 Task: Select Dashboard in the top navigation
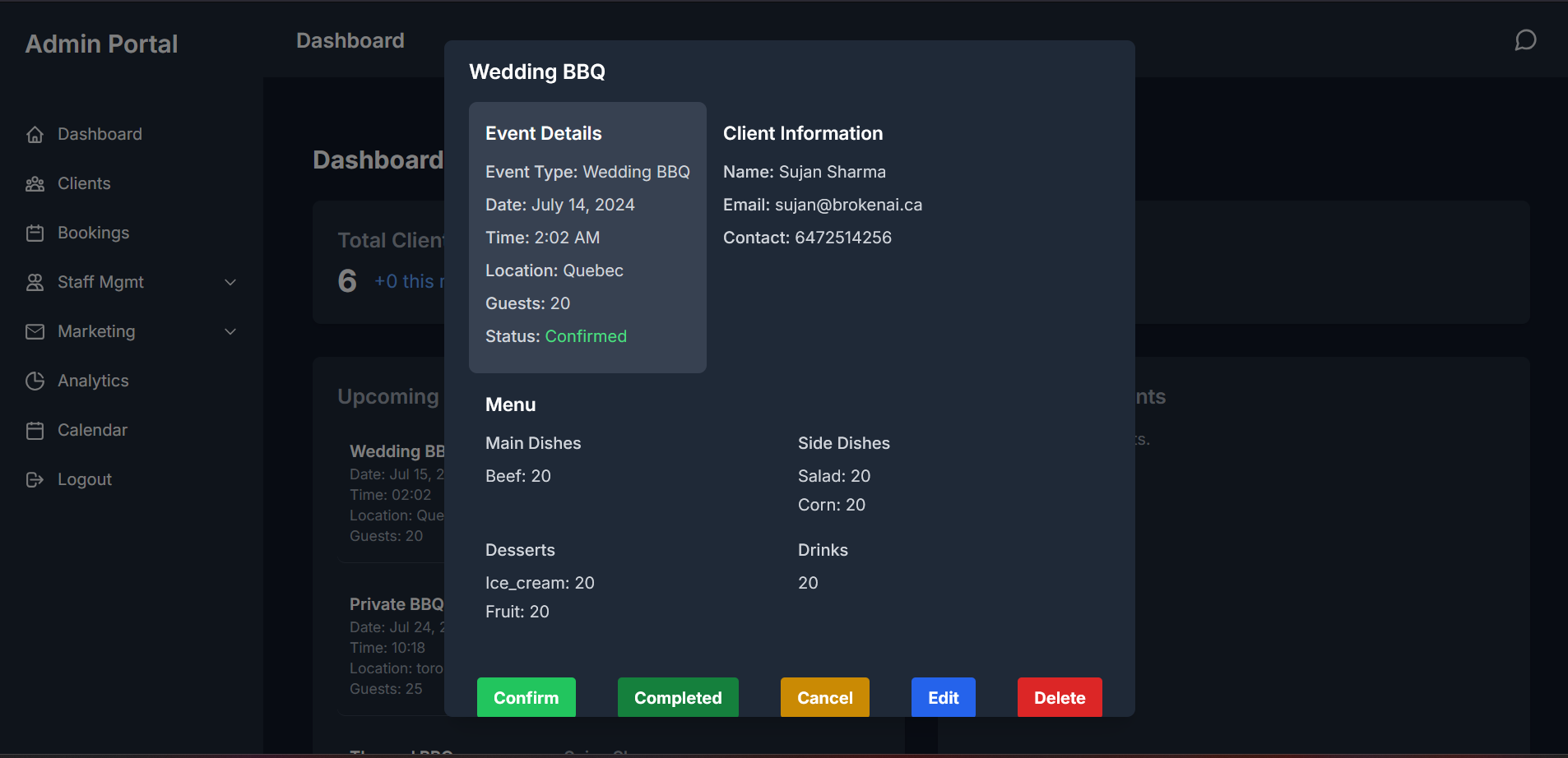coord(350,39)
